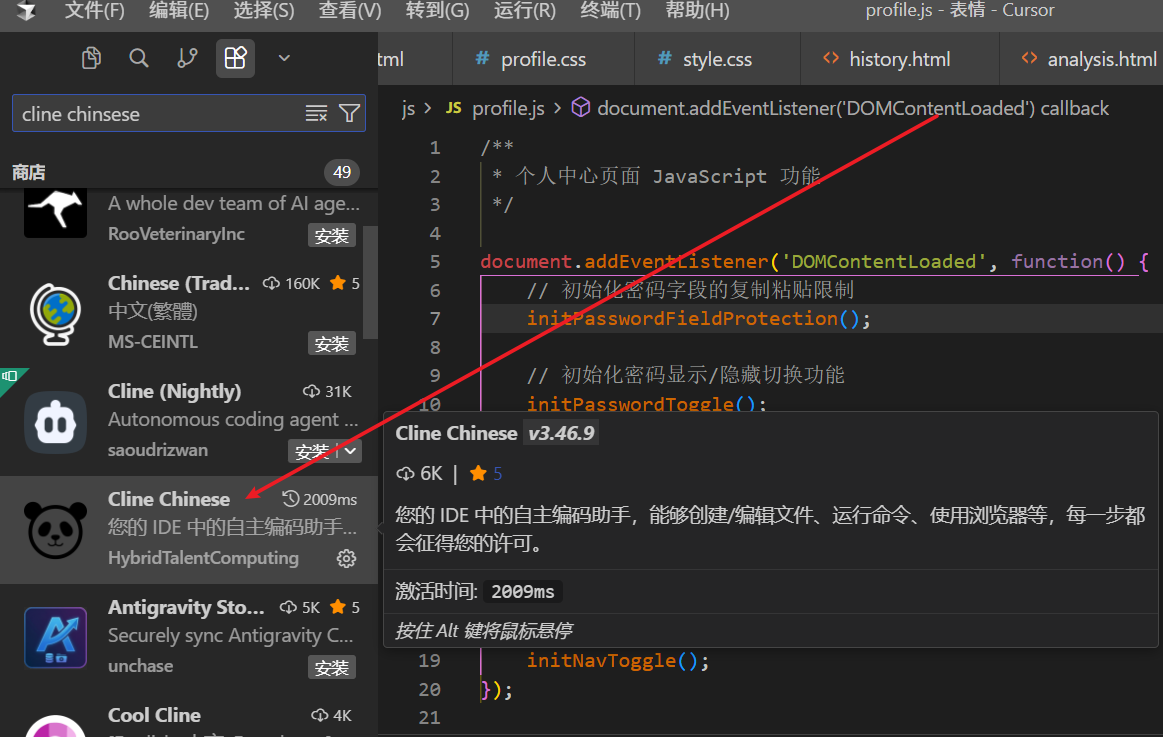Open the Explorer files view icon
1163x737 pixels.
(x=91, y=58)
